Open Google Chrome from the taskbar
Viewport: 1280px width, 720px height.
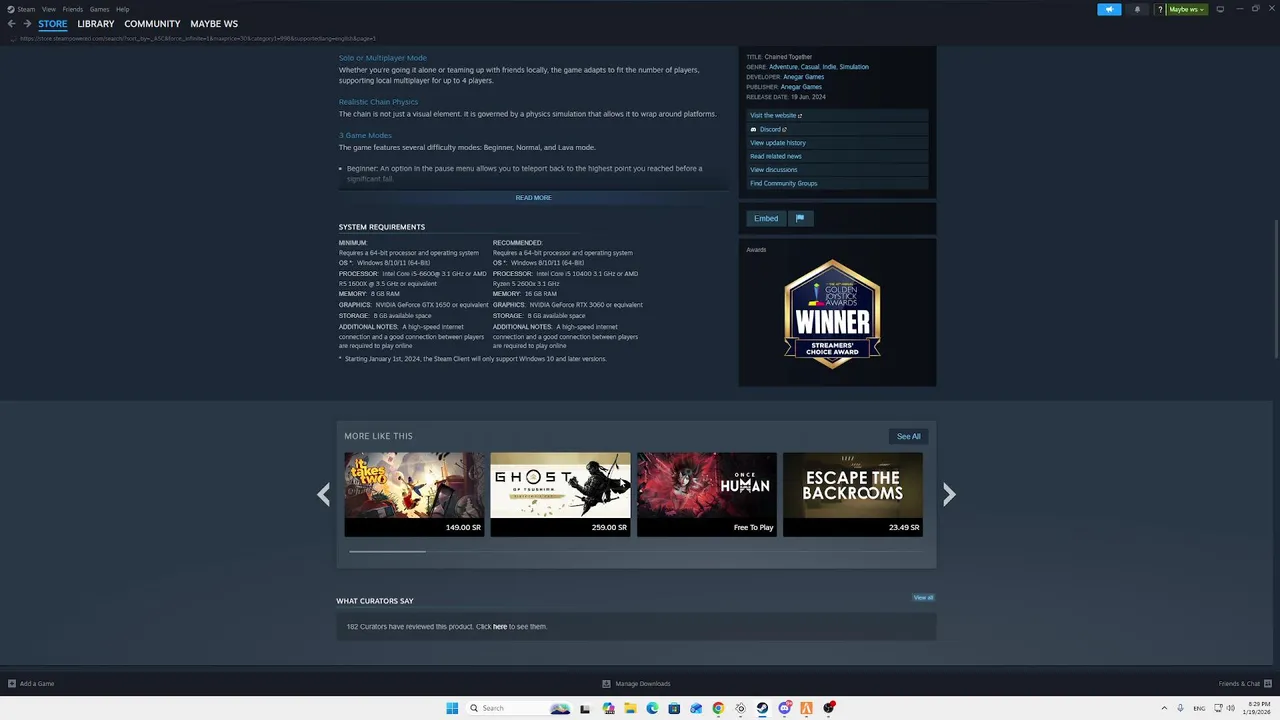click(x=718, y=708)
